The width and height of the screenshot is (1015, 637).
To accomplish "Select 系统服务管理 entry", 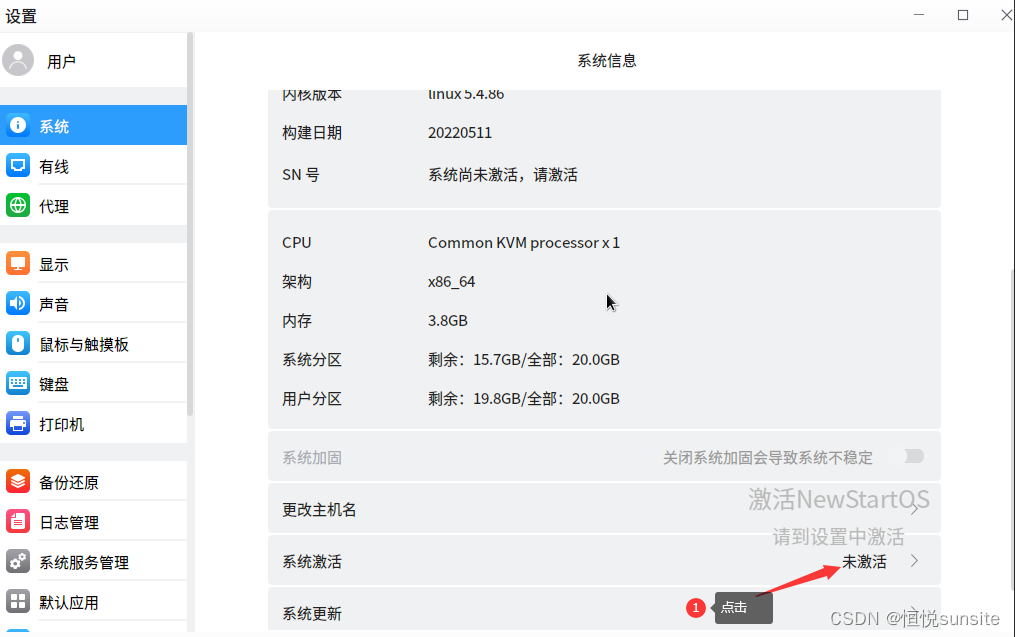I will click(93, 561).
